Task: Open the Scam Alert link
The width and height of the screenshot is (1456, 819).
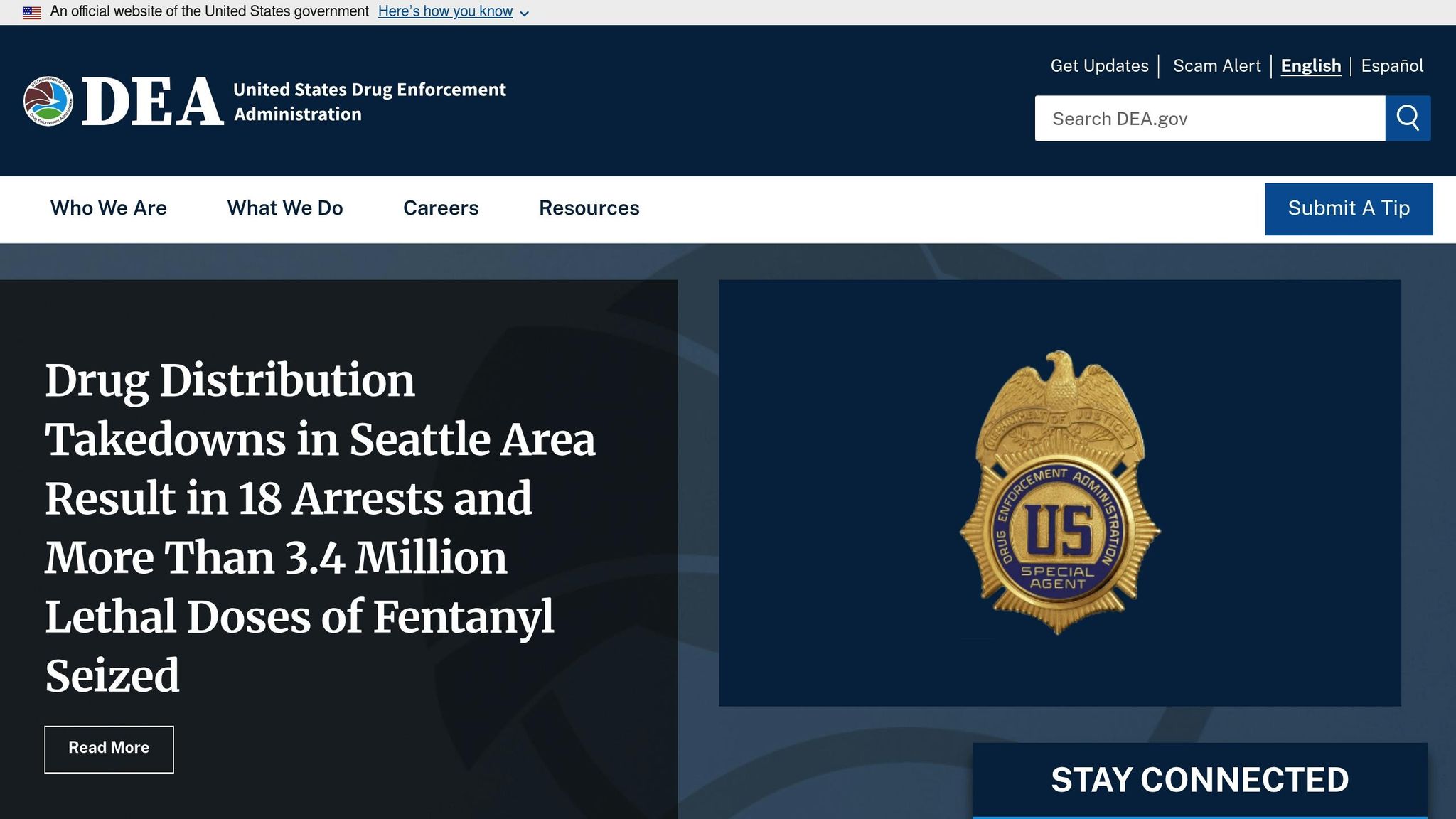Action: pyautogui.click(x=1217, y=65)
